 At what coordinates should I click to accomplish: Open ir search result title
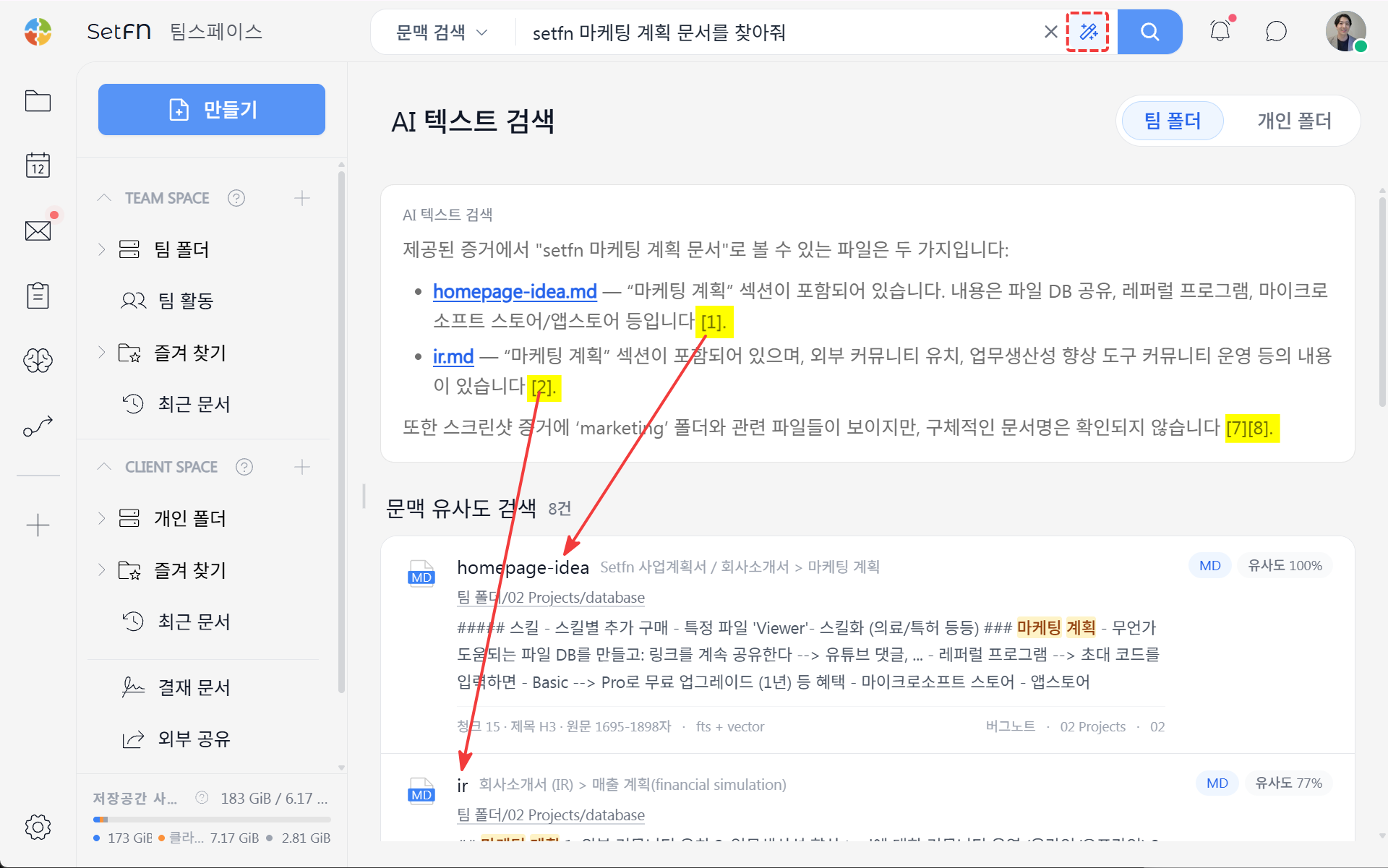pyautogui.click(x=463, y=786)
